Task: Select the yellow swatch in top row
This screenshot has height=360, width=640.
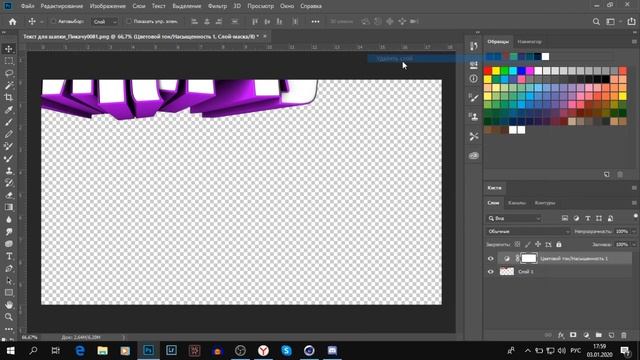Action: point(496,71)
